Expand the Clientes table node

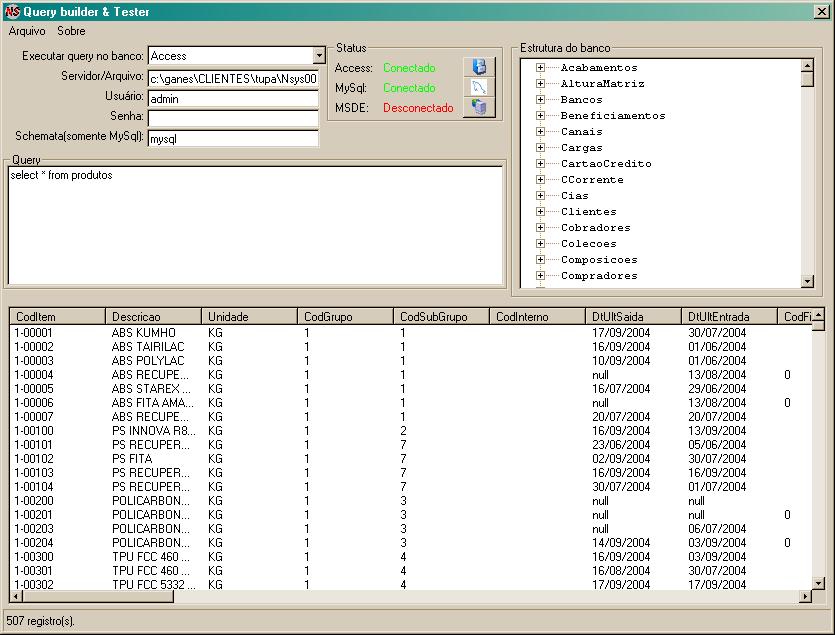point(540,212)
